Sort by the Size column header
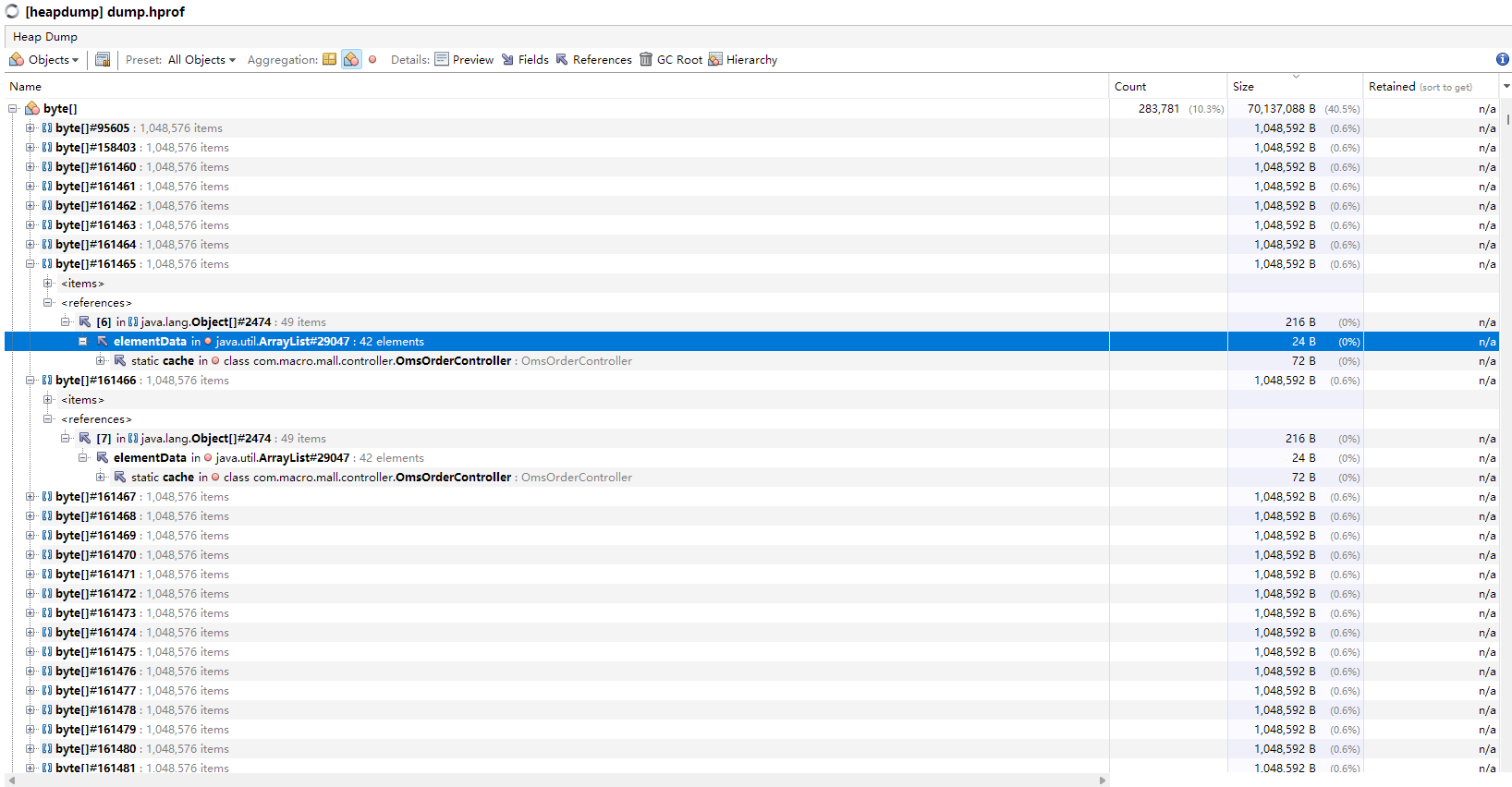The width and height of the screenshot is (1512, 787). tap(1295, 86)
